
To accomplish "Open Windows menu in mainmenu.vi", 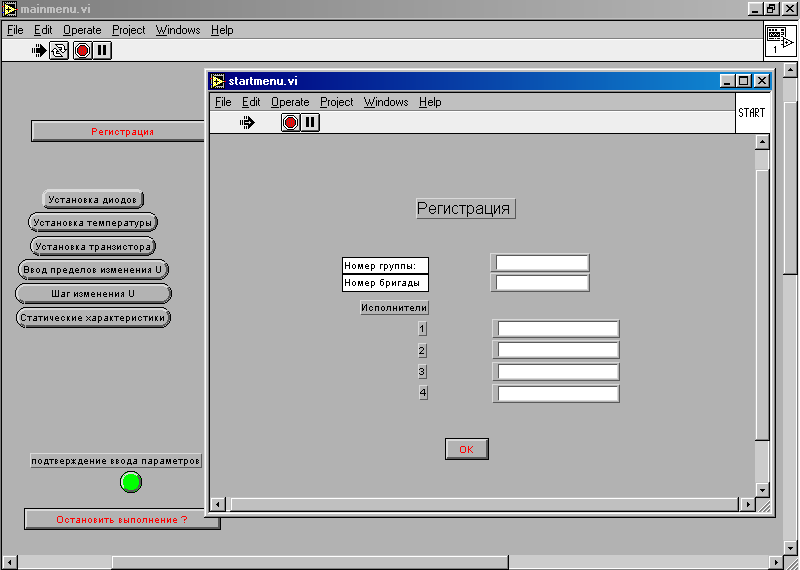I will tap(178, 30).
